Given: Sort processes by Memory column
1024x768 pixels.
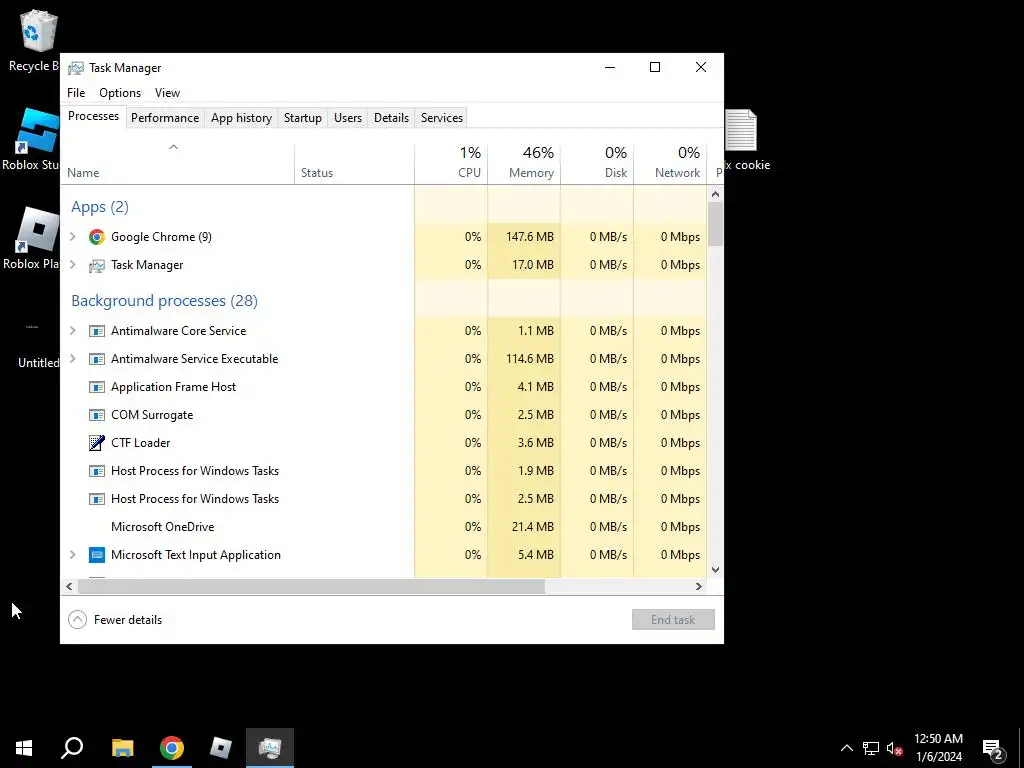Looking at the screenshot, I should (524, 163).
